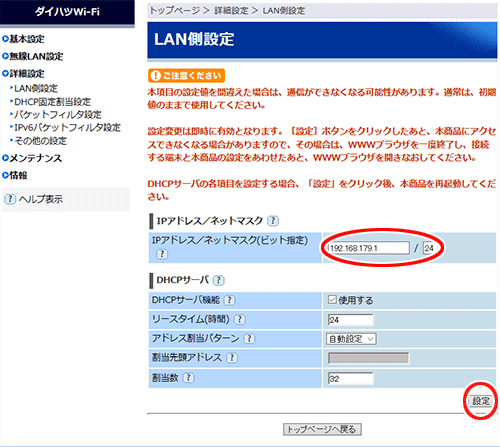Focus the IP address field 192.168.179.1
The image size is (500, 447).
coord(369,248)
